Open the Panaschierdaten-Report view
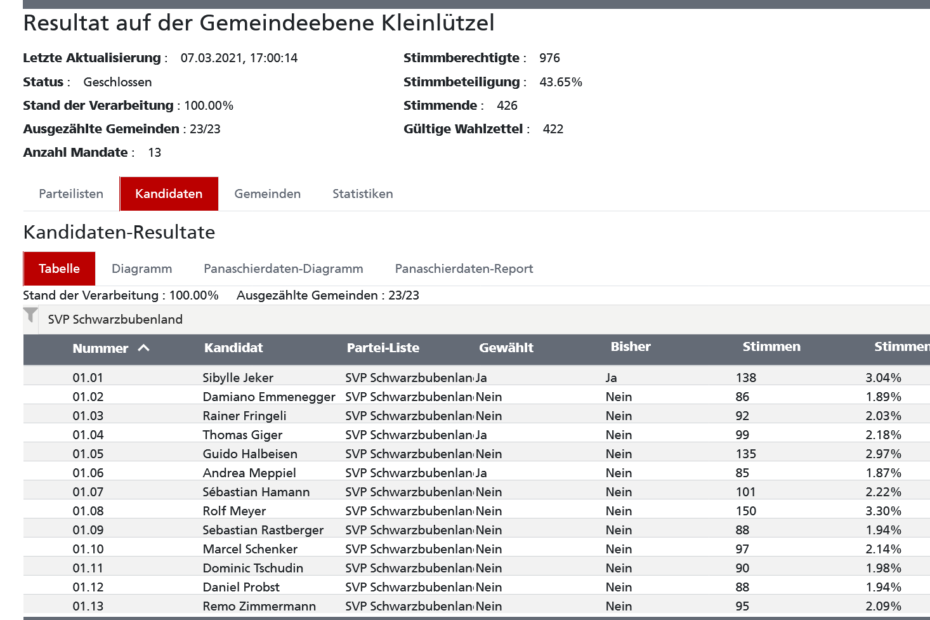This screenshot has height=620, width=930. click(x=464, y=269)
